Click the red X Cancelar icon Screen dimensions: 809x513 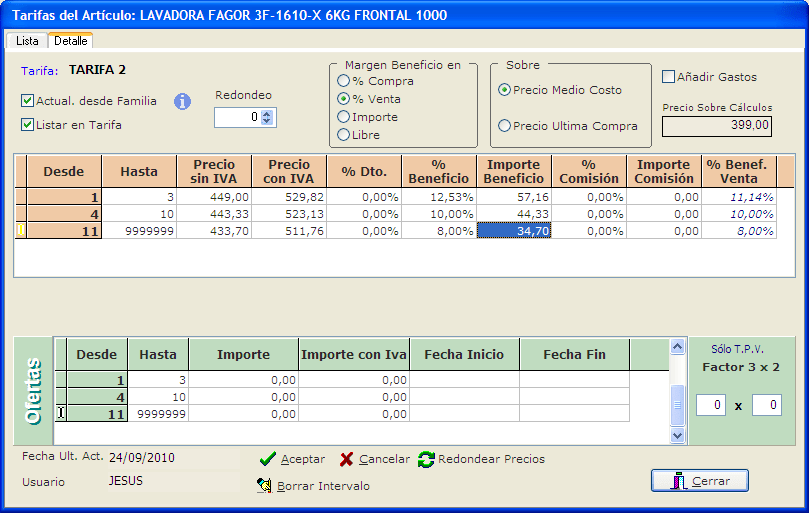pos(346,459)
